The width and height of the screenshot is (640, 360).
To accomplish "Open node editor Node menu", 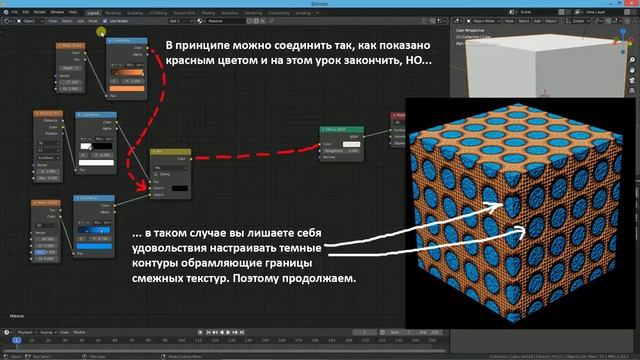I will pyautogui.click(x=93, y=21).
